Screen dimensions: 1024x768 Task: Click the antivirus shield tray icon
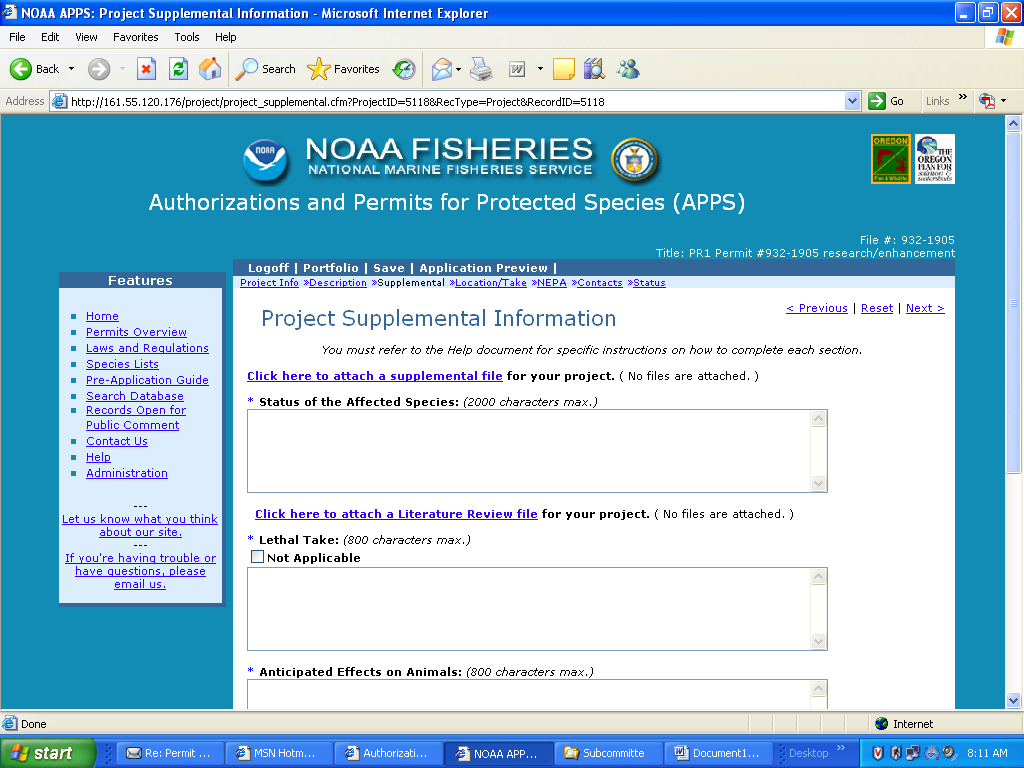pyautogui.click(x=878, y=753)
